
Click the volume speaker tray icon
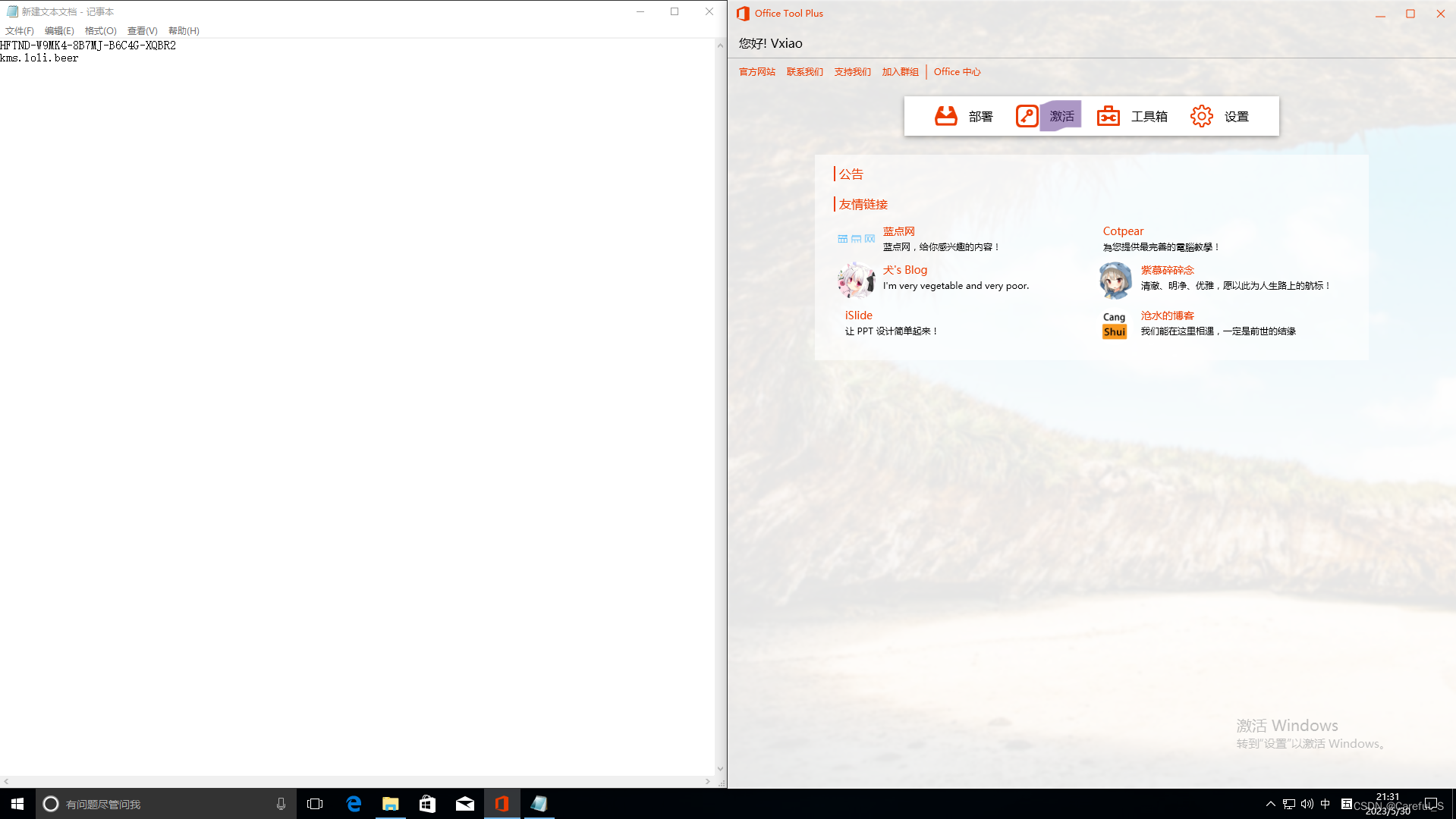[1307, 804]
